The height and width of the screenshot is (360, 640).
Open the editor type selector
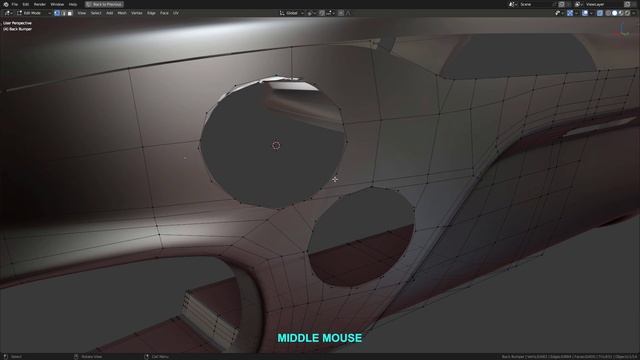(x=8, y=13)
